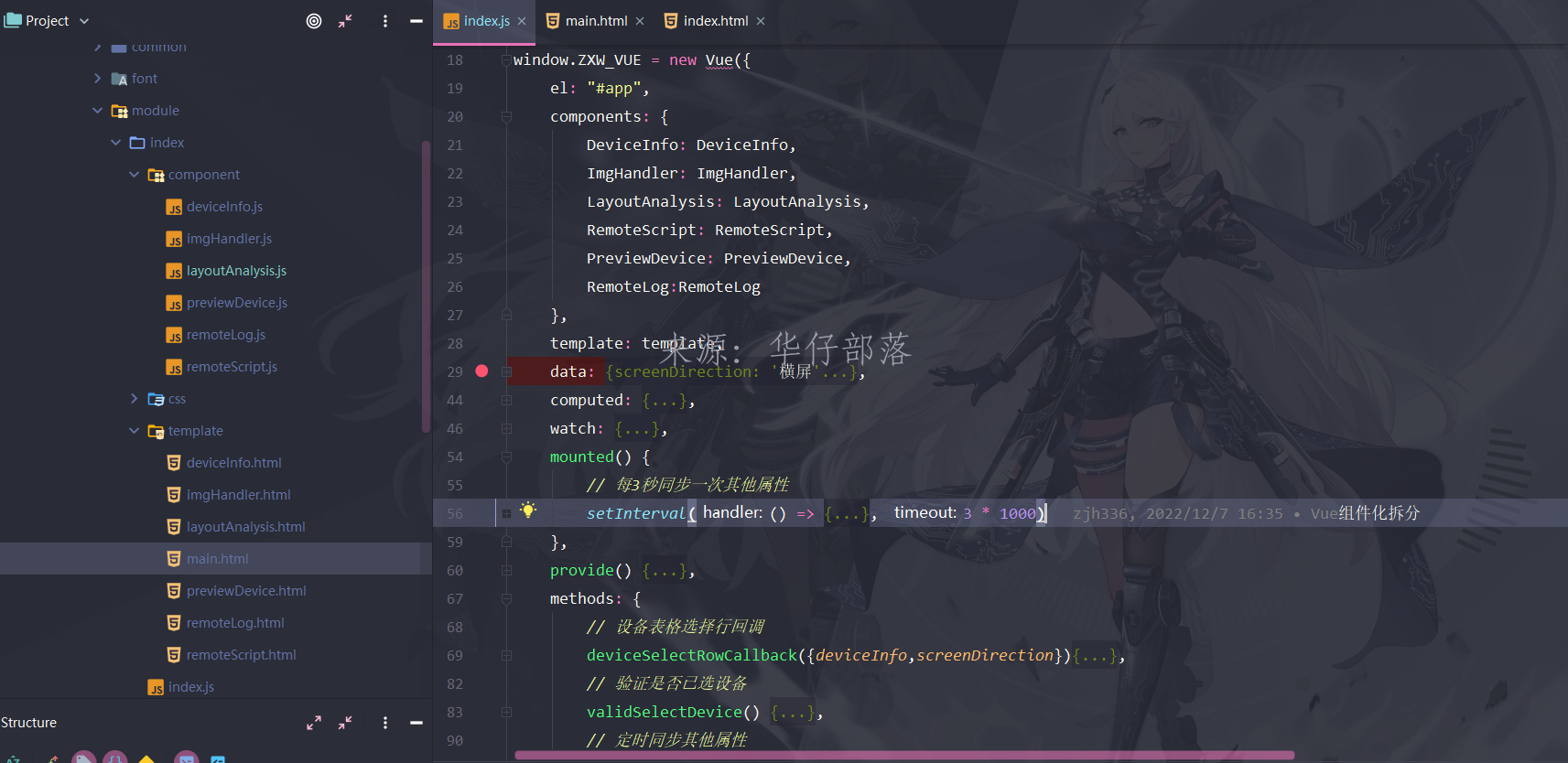Expand folded {...} after provide()
Screen dimensions: 1568x763
click(x=664, y=571)
